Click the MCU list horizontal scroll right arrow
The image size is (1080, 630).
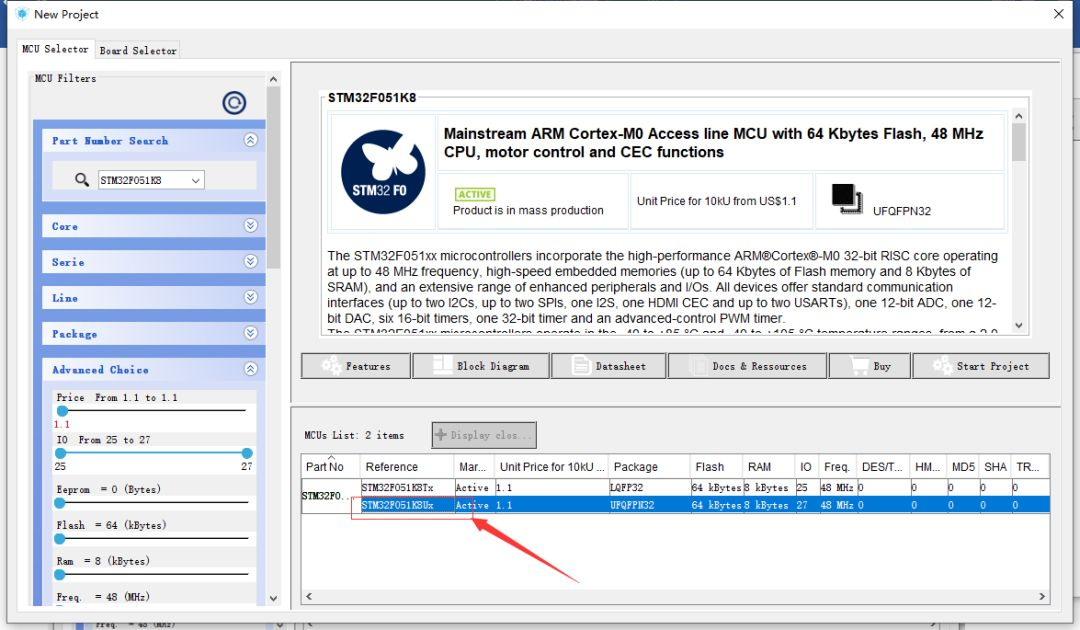coord(1042,596)
